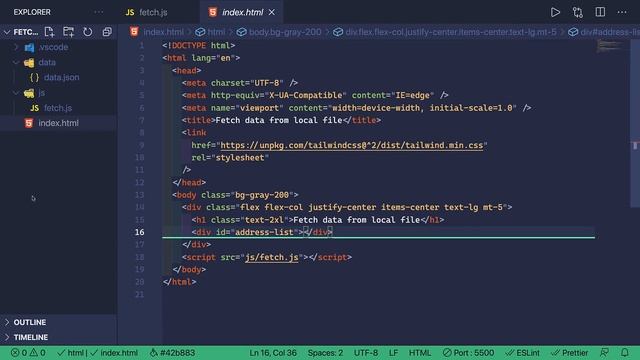Open the tailwind.min.css link in code
This screenshot has height=360, width=640.
(x=351, y=145)
